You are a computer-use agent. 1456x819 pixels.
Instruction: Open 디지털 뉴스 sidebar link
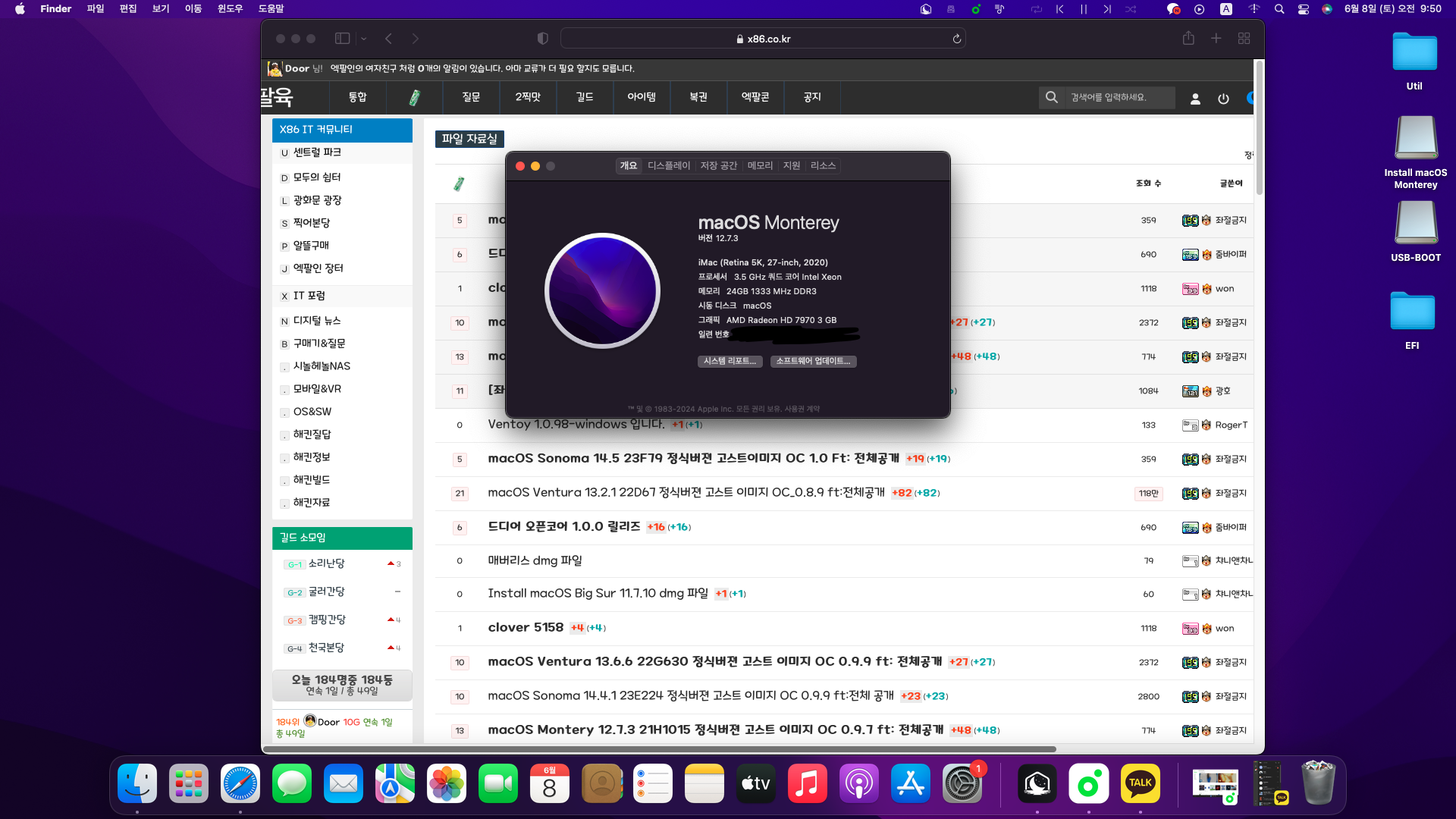317,321
